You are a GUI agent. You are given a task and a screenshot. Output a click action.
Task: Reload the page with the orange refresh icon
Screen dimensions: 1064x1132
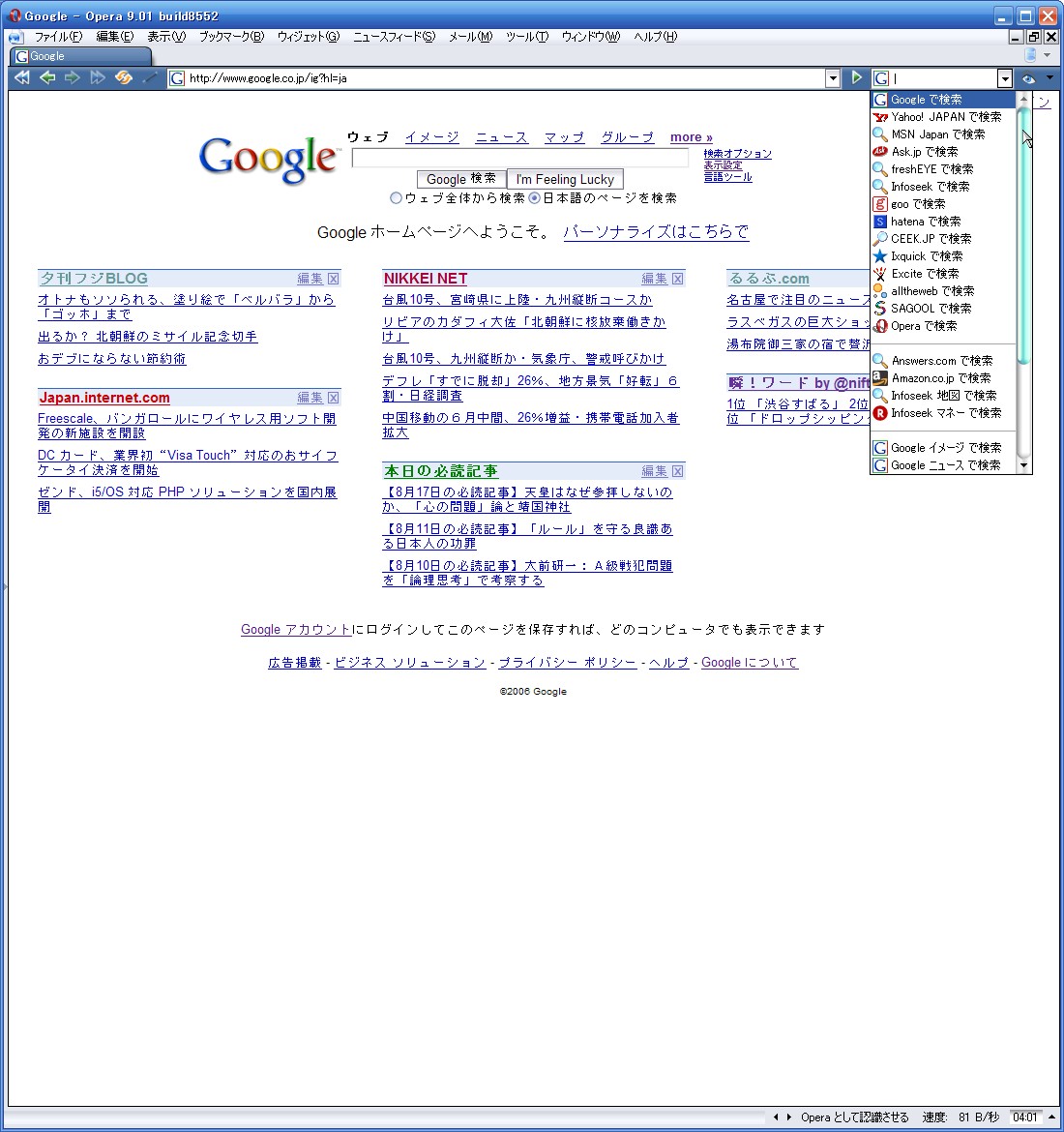[124, 78]
